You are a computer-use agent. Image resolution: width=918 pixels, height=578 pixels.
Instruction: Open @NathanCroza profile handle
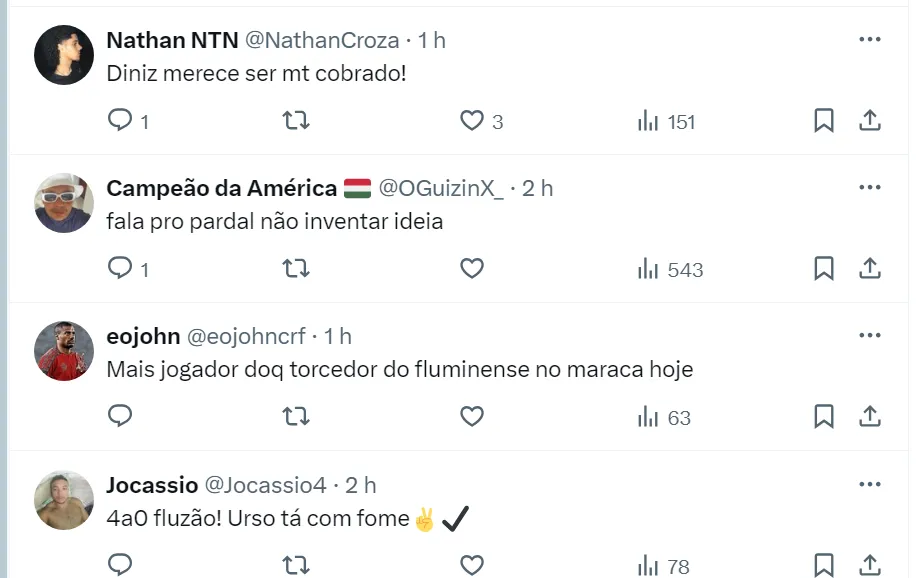click(x=324, y=40)
